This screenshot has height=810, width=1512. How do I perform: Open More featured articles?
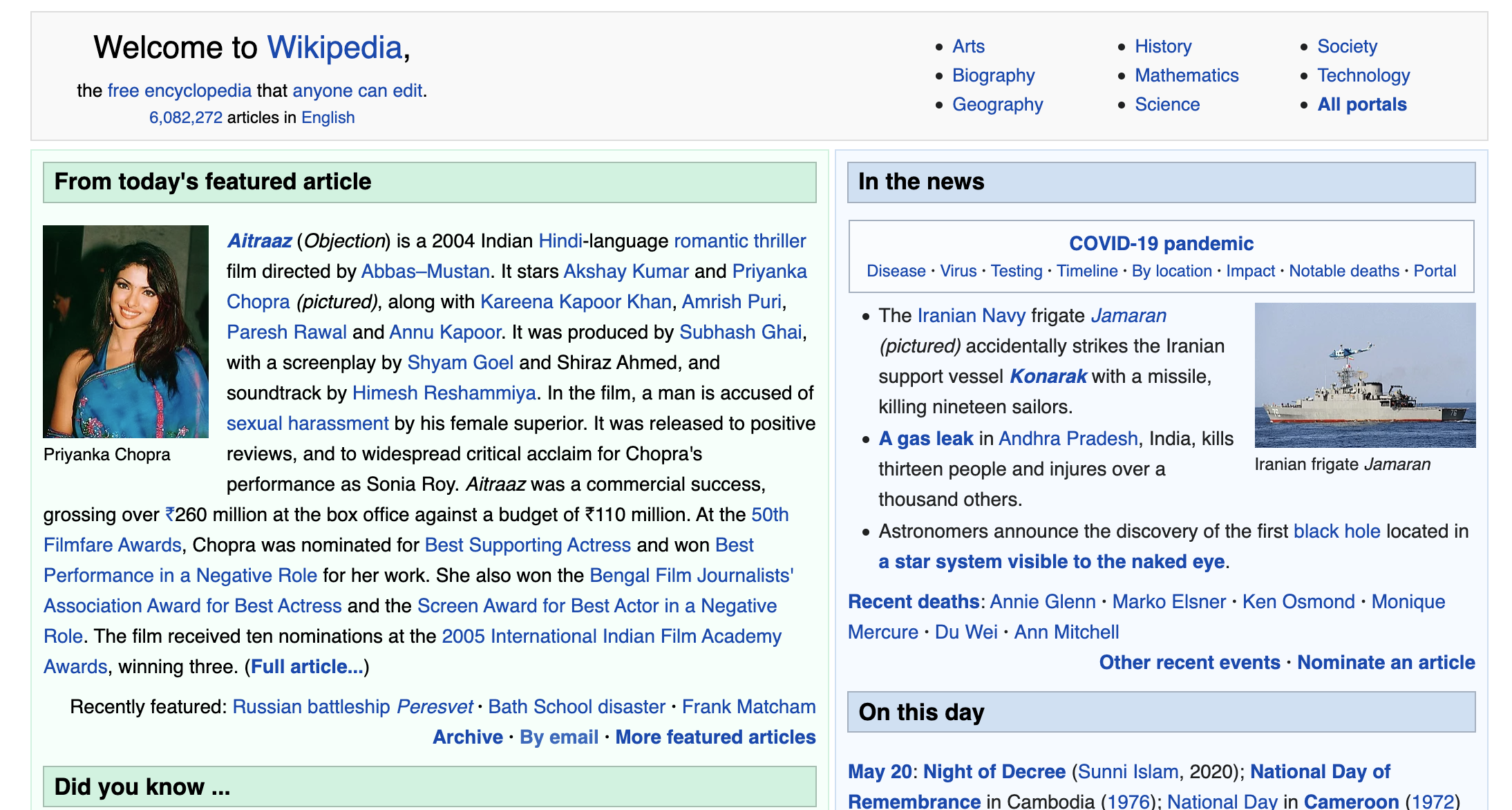click(715, 737)
